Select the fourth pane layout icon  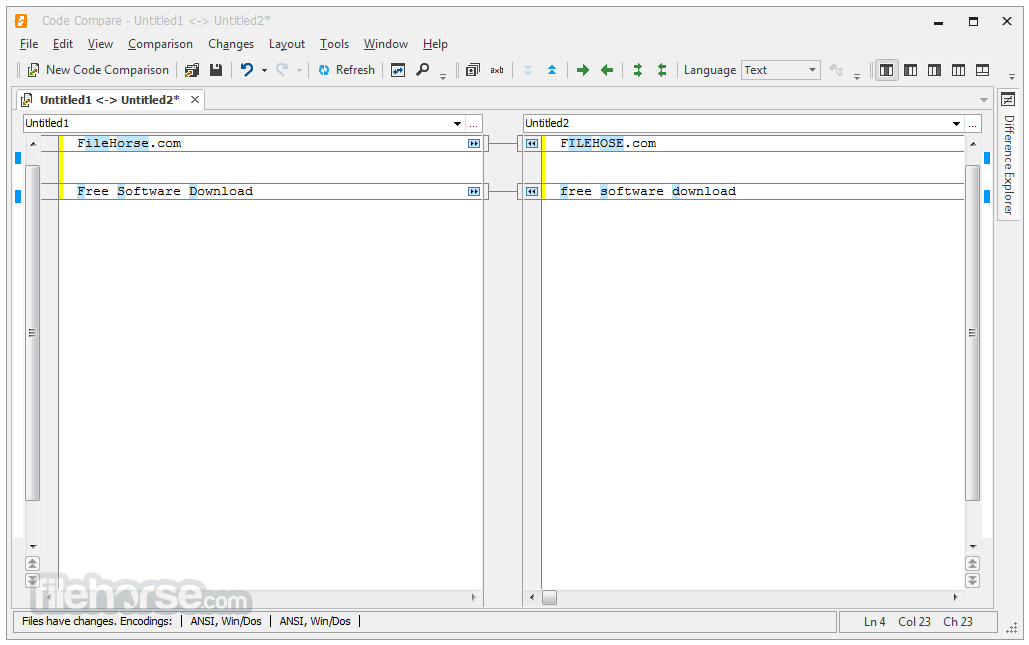coord(958,70)
